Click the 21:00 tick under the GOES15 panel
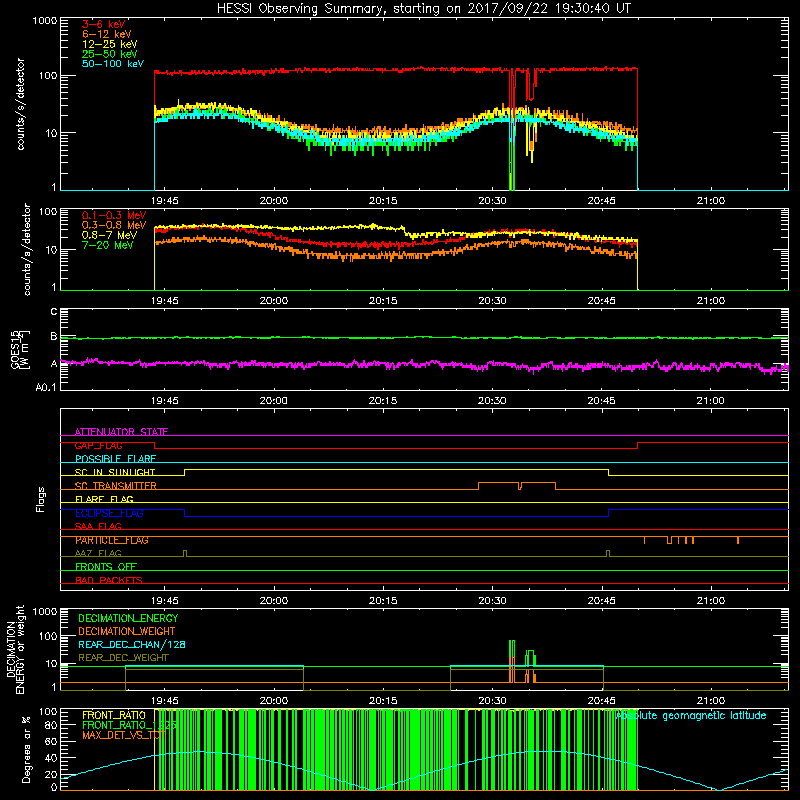Screen dimensions: 800x800 coord(710,401)
